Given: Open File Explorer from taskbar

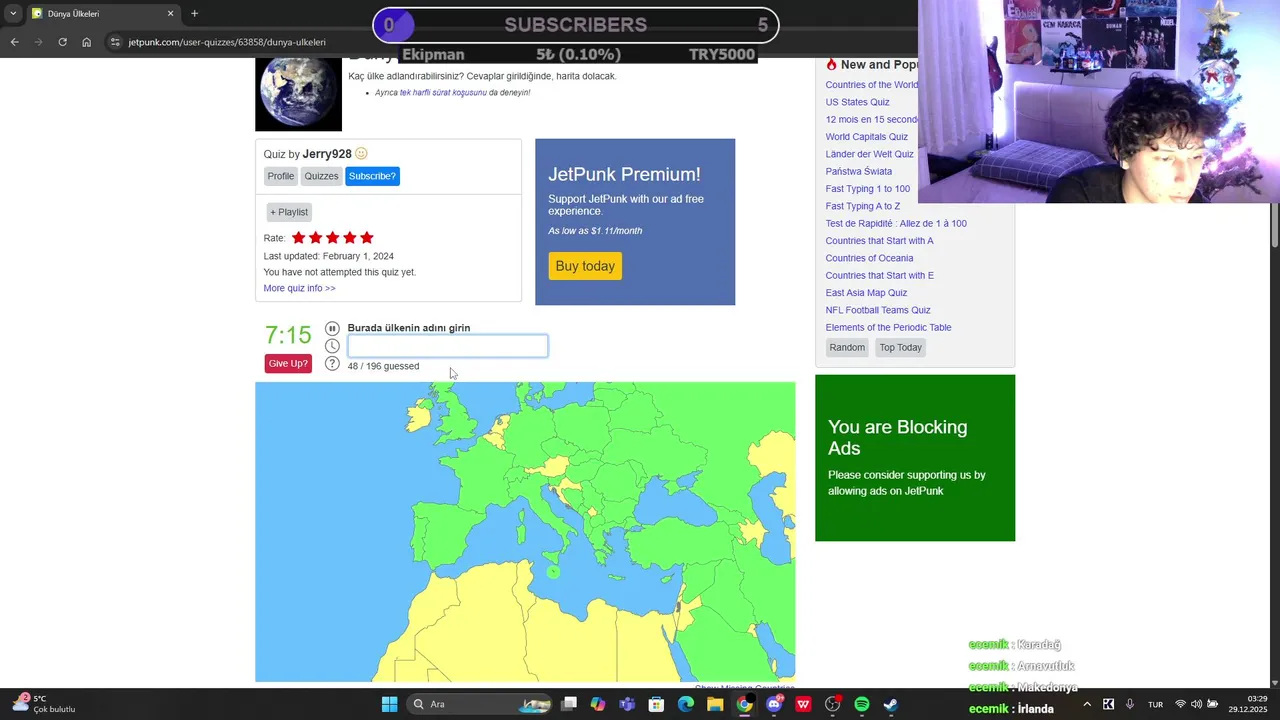Looking at the screenshot, I should (x=715, y=704).
